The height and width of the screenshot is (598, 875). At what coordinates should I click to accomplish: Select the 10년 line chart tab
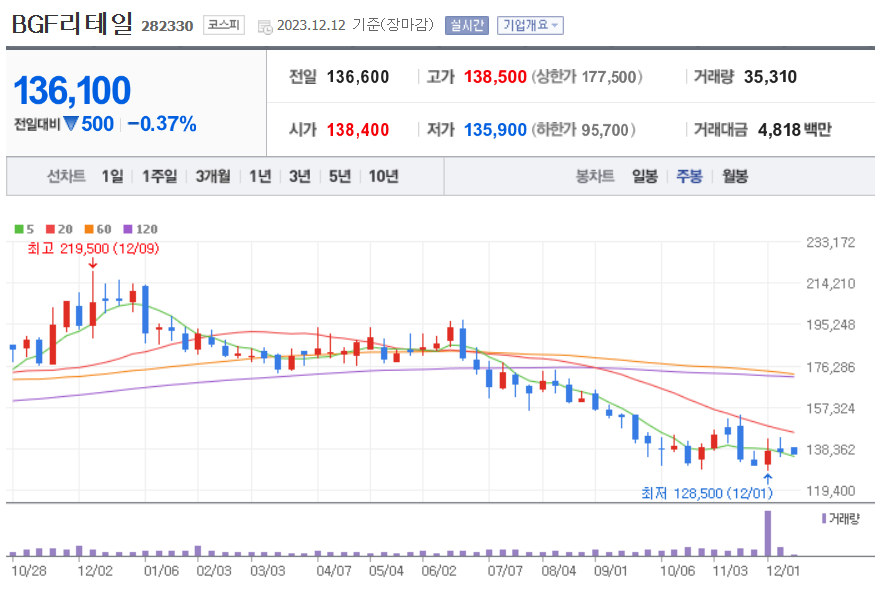[383, 176]
